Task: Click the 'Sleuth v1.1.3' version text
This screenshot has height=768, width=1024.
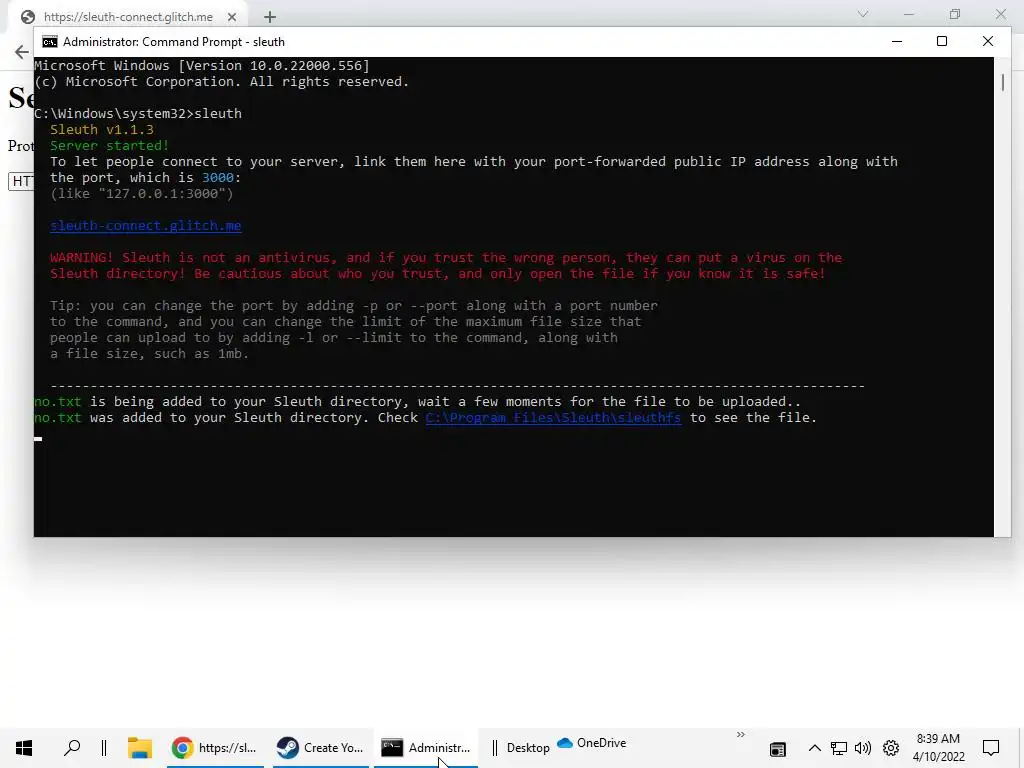Action: (x=102, y=129)
